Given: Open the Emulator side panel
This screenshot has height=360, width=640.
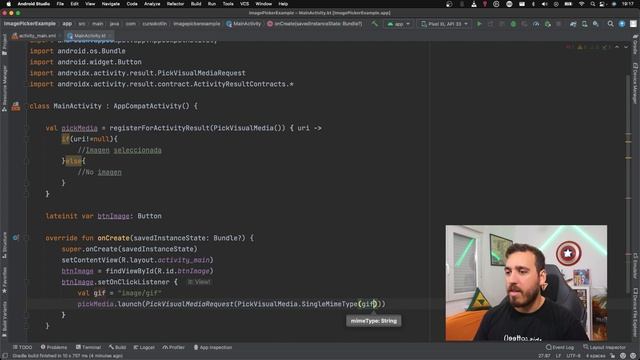Looking at the screenshot, I should click(x=635, y=265).
